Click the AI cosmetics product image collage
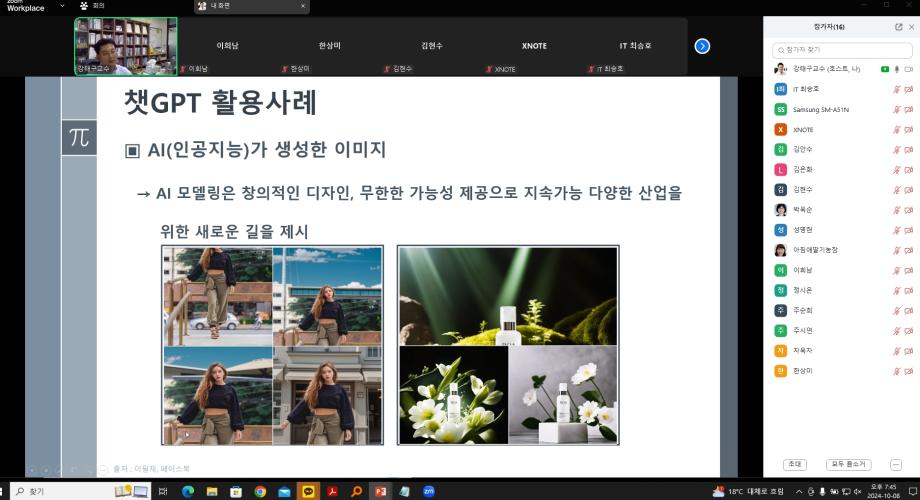The width and height of the screenshot is (920, 500). [508, 345]
